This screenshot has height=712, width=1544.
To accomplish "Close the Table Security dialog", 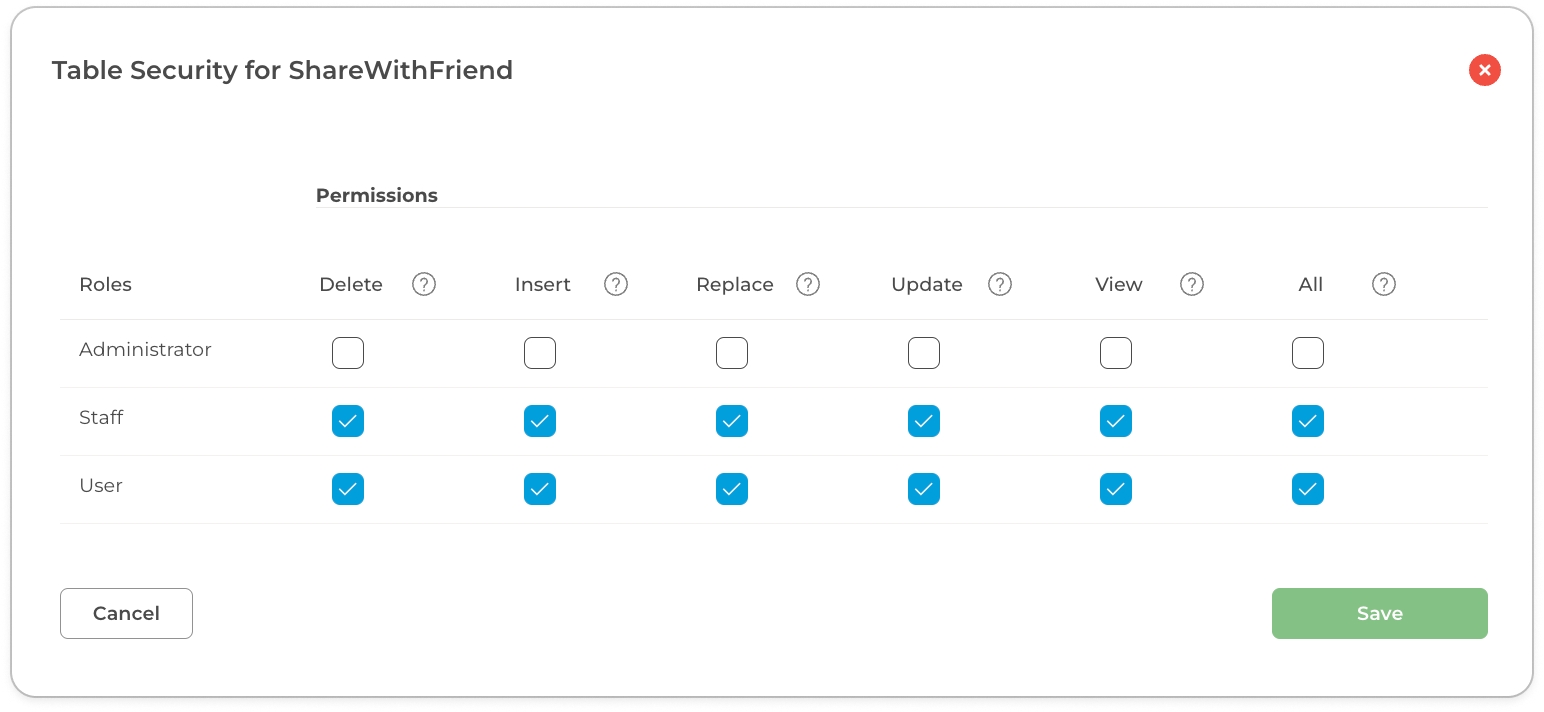I will point(1485,70).
